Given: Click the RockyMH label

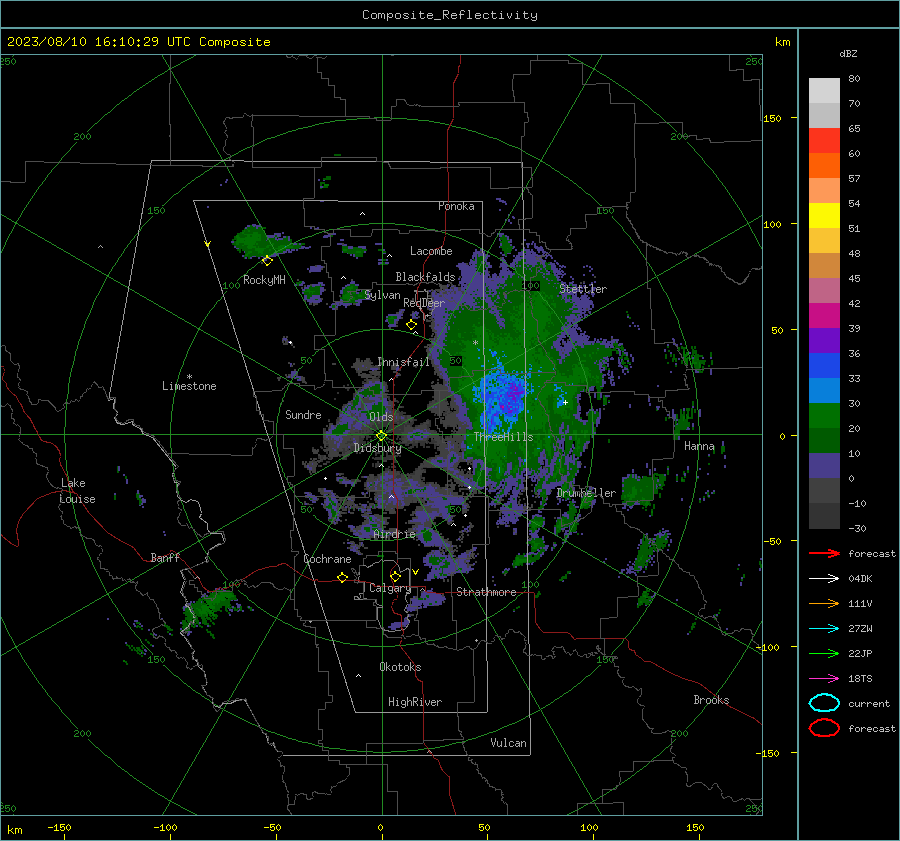Looking at the screenshot, I should coord(264,280).
